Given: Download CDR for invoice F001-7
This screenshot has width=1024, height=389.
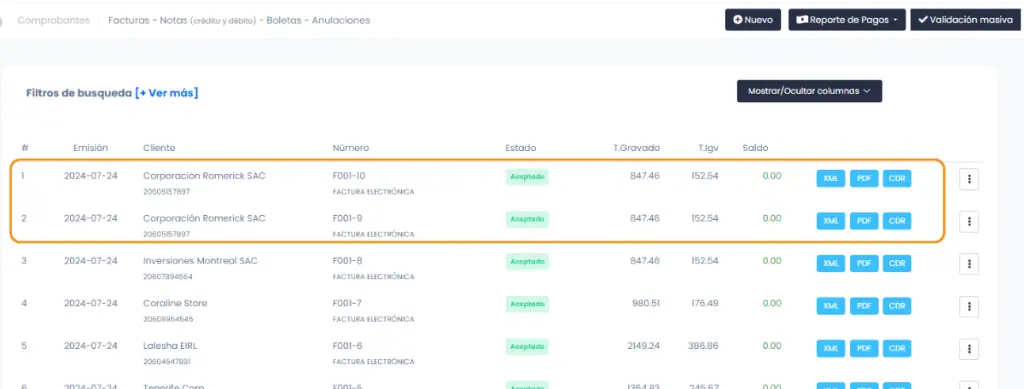Looking at the screenshot, I should (897, 306).
